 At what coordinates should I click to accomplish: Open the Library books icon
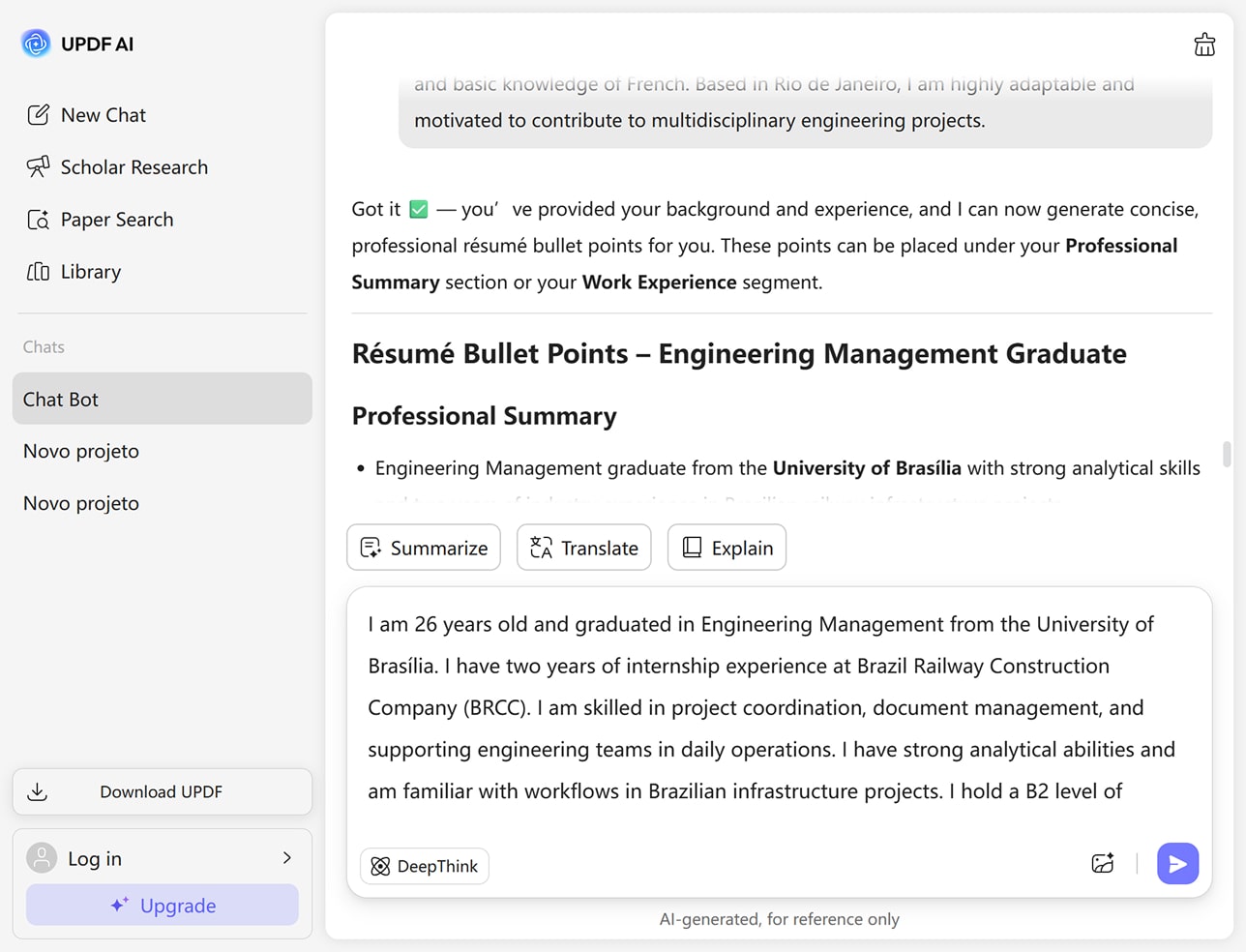38,272
